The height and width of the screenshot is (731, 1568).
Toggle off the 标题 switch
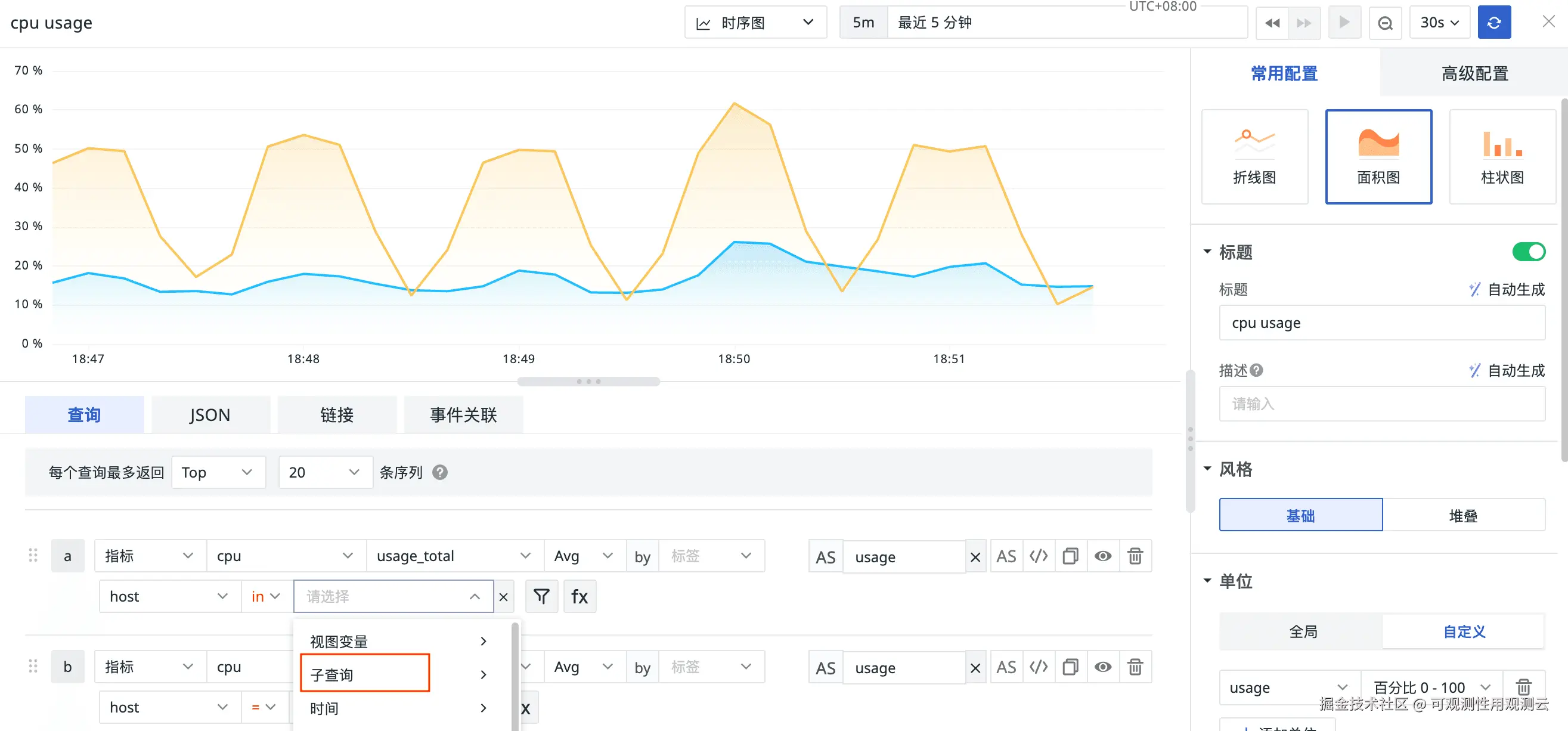point(1528,252)
